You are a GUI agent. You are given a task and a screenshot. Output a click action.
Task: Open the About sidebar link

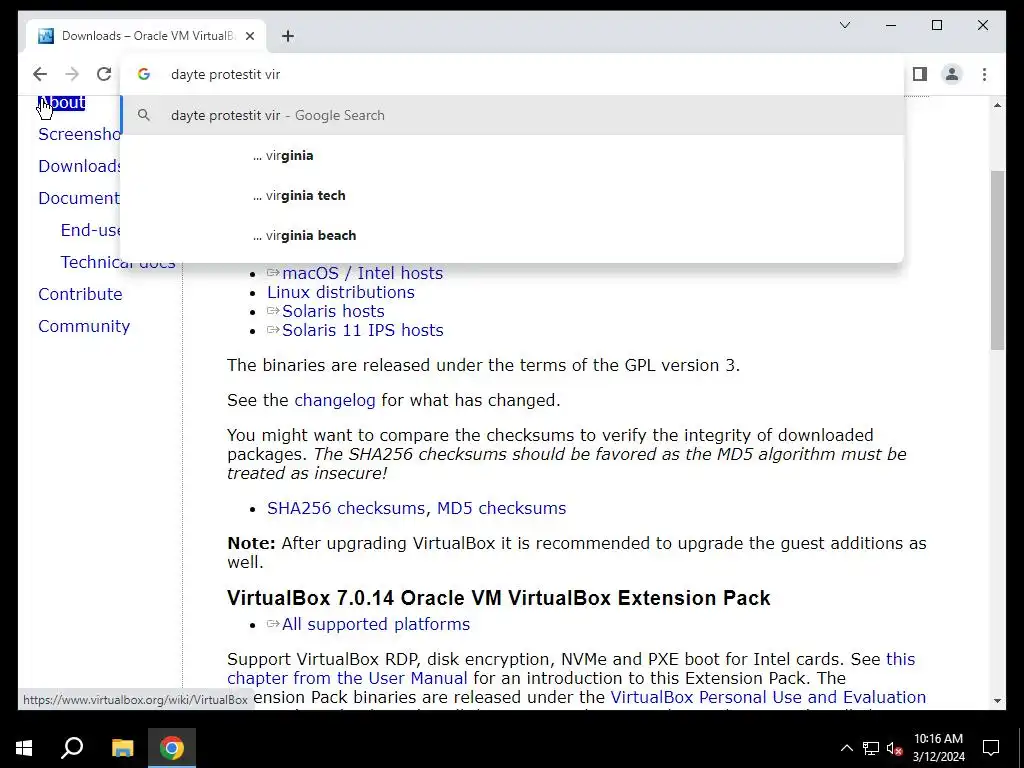(x=61, y=103)
